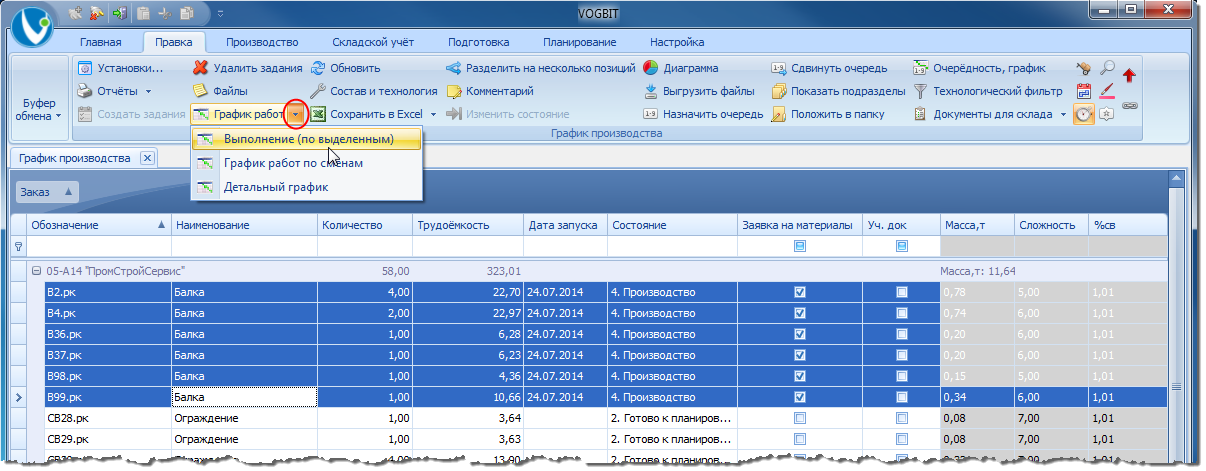This screenshot has width=1206, height=471.
Task: Click the Удалить задания red X icon
Action: [x=201, y=69]
